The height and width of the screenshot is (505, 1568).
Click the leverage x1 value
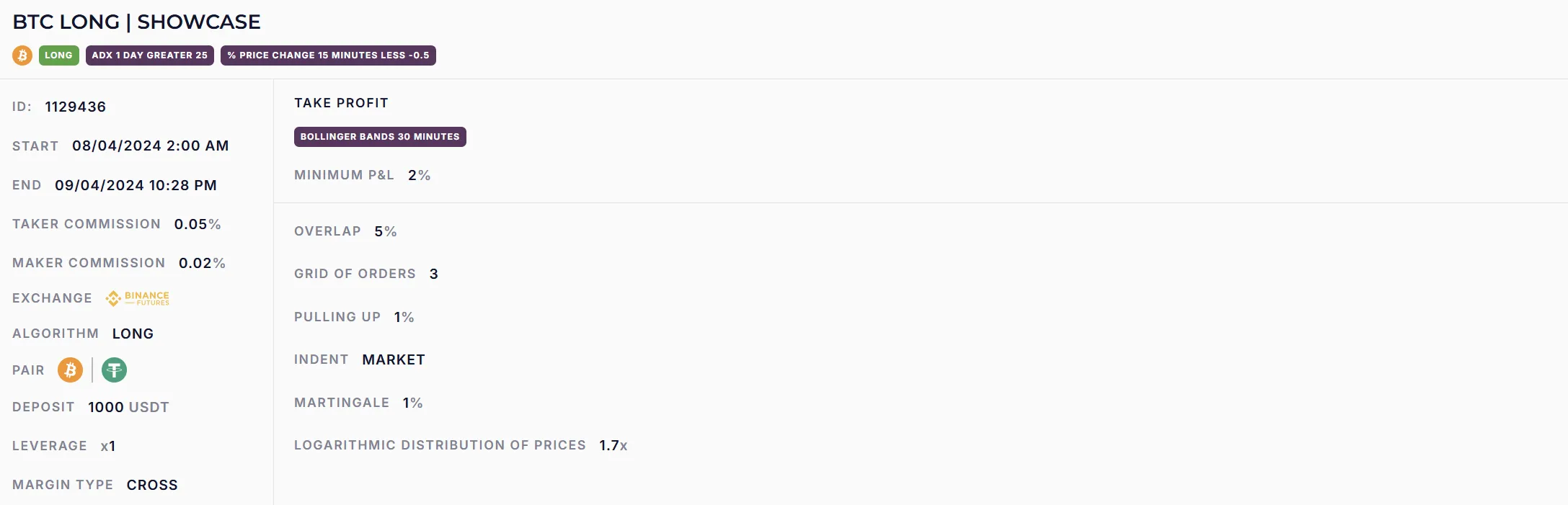pos(108,446)
